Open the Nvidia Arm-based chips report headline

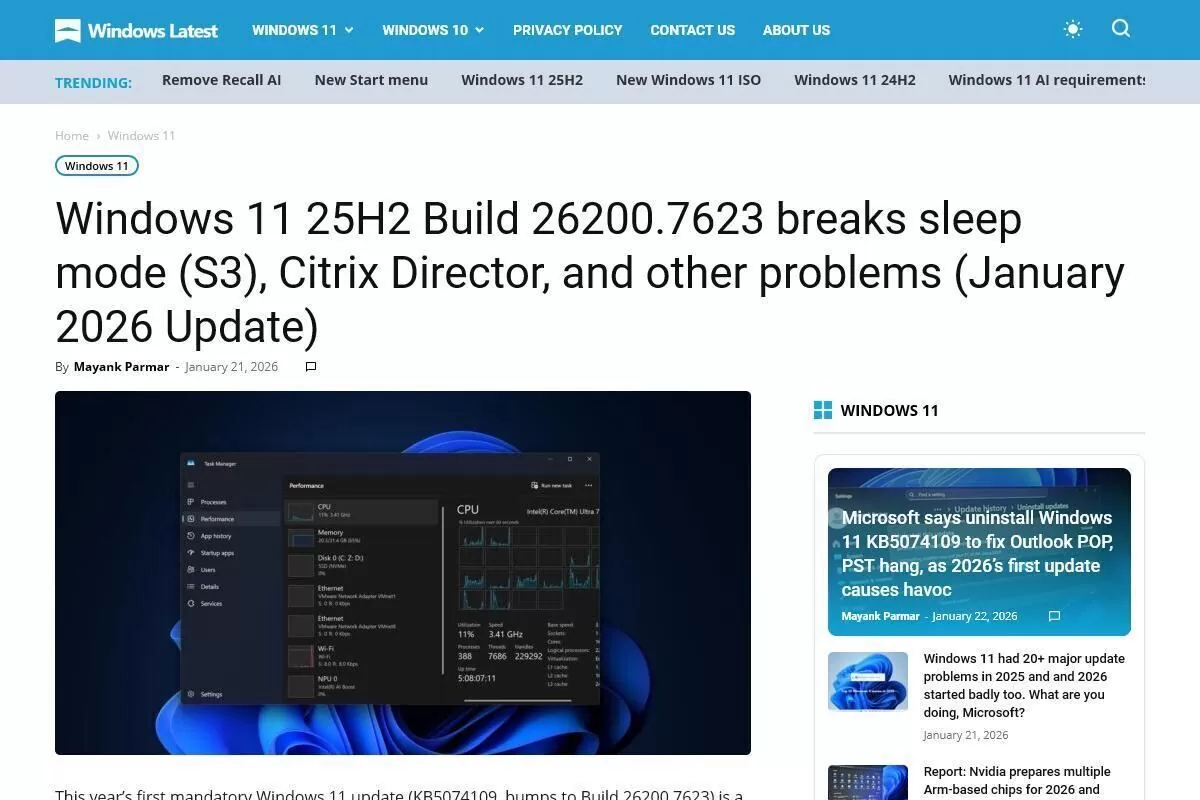[1016, 780]
